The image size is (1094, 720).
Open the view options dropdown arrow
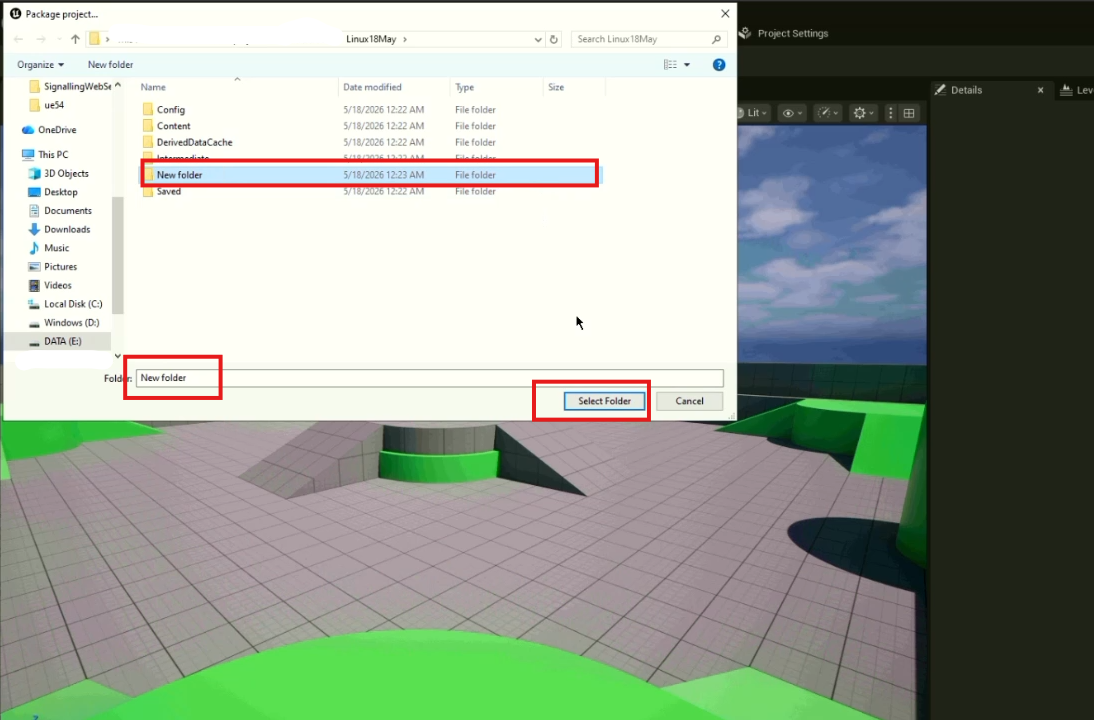click(687, 64)
